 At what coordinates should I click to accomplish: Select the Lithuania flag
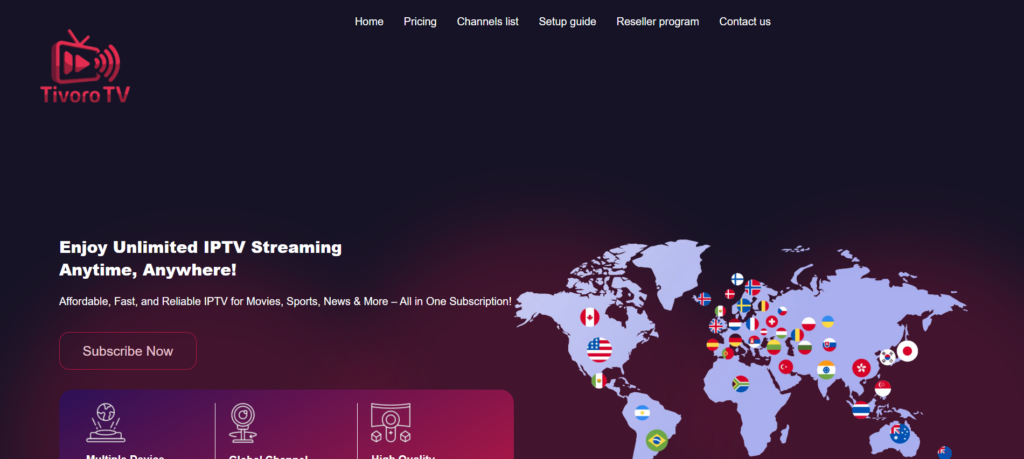point(774,347)
